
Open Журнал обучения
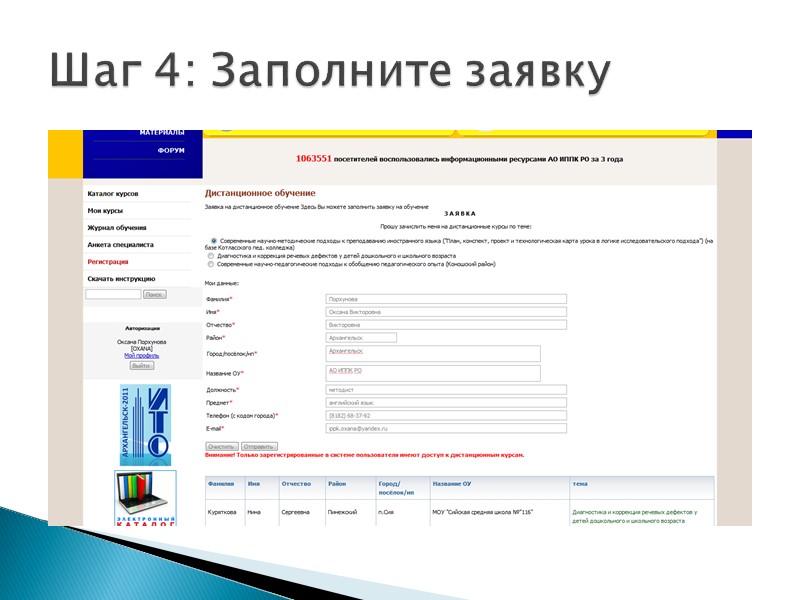117,228
